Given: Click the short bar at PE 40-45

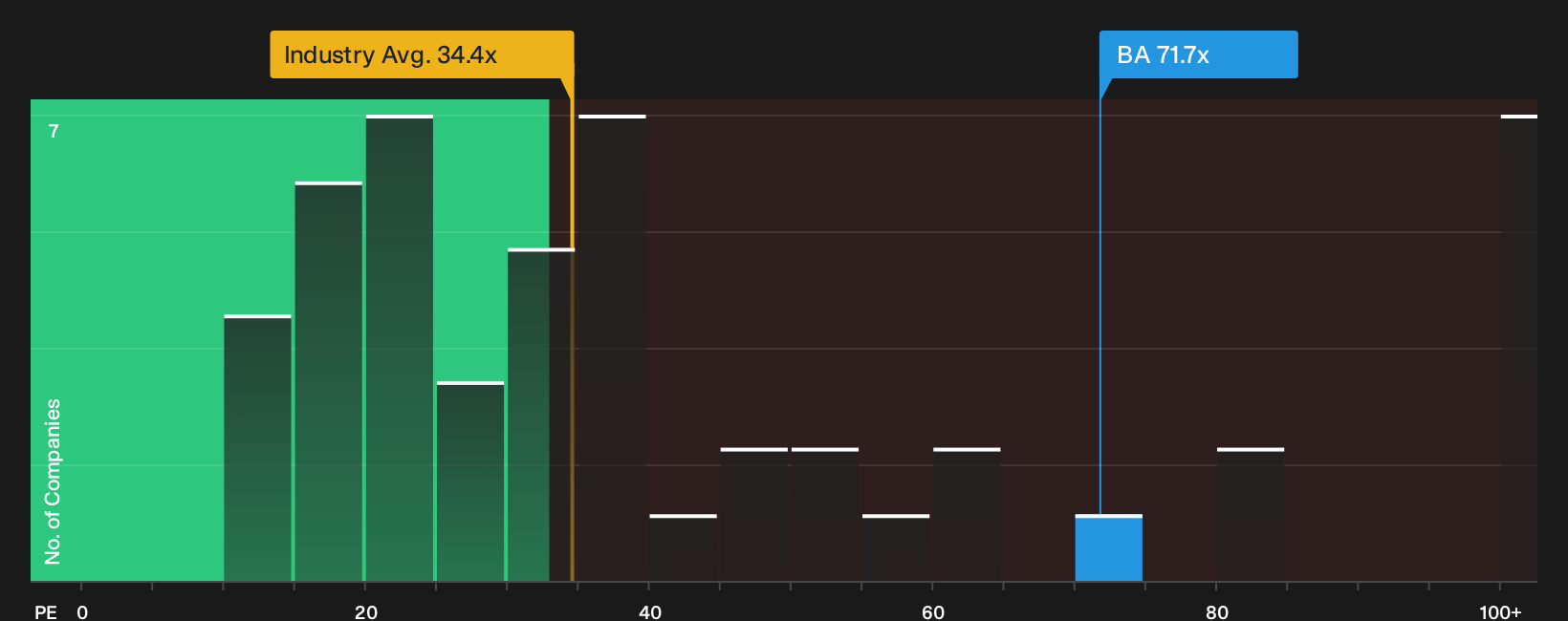Looking at the screenshot, I should click(683, 547).
